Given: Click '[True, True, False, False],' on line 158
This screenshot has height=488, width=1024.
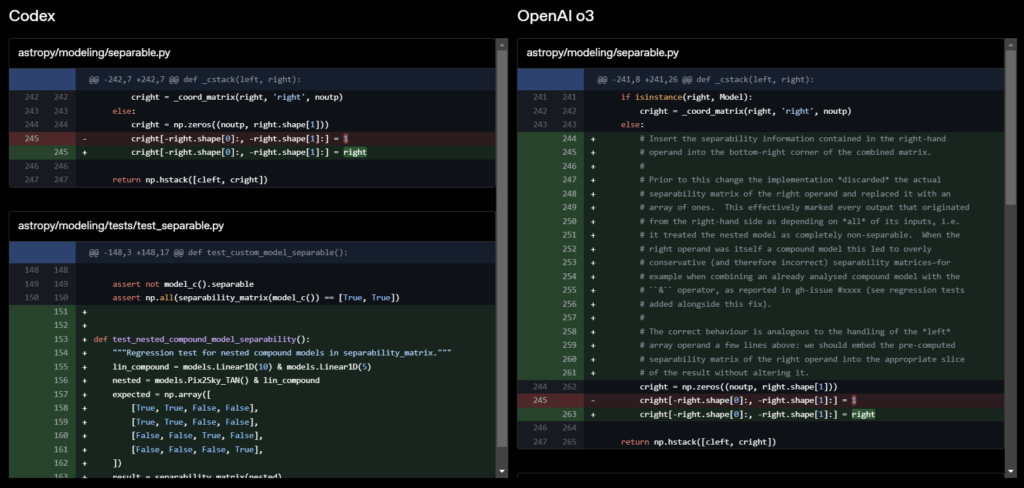Looking at the screenshot, I should [195, 408].
